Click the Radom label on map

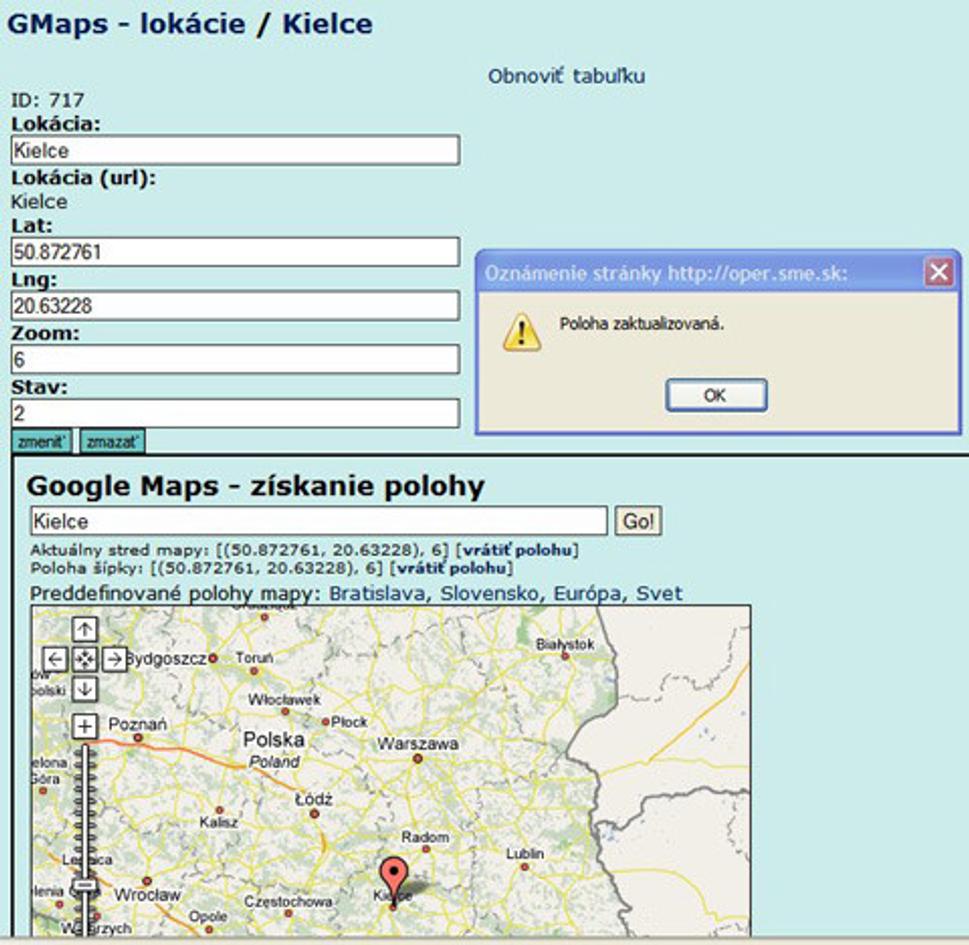[x=425, y=837]
